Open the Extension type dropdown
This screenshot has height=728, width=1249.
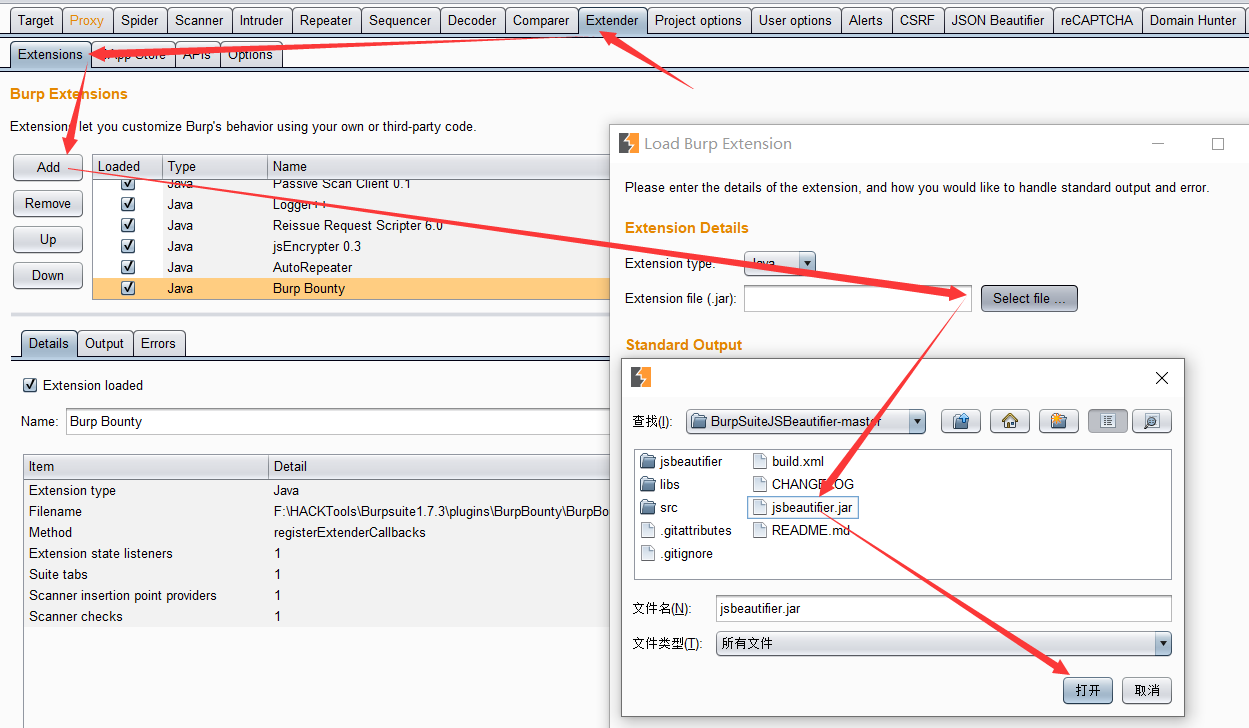click(x=780, y=264)
